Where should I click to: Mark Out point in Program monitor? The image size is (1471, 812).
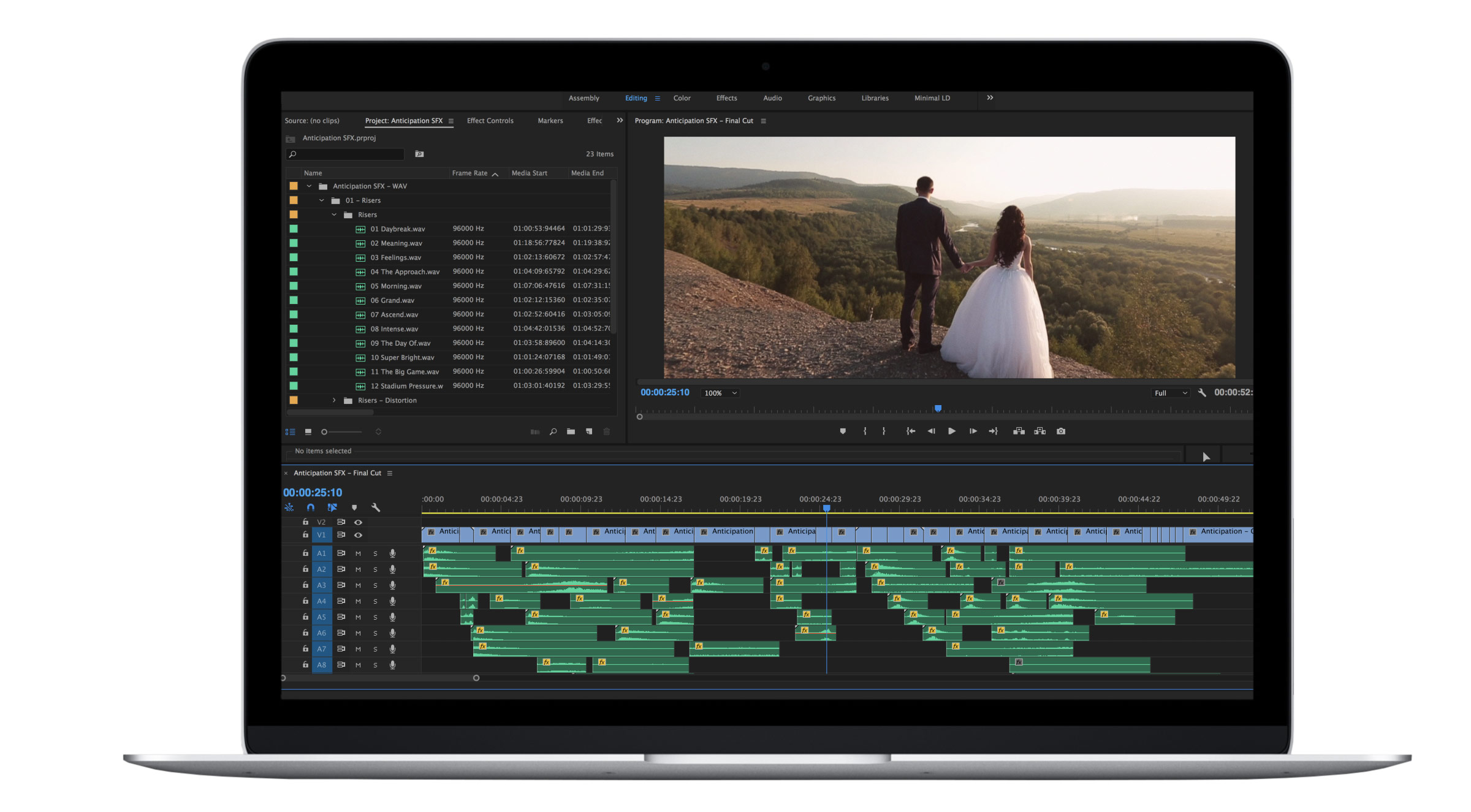[x=884, y=431]
